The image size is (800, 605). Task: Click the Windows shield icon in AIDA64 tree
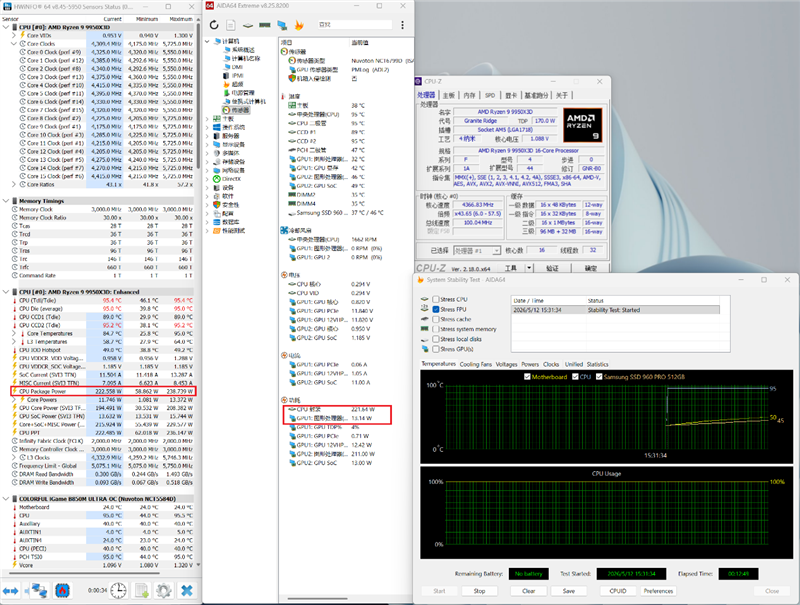[x=217, y=205]
